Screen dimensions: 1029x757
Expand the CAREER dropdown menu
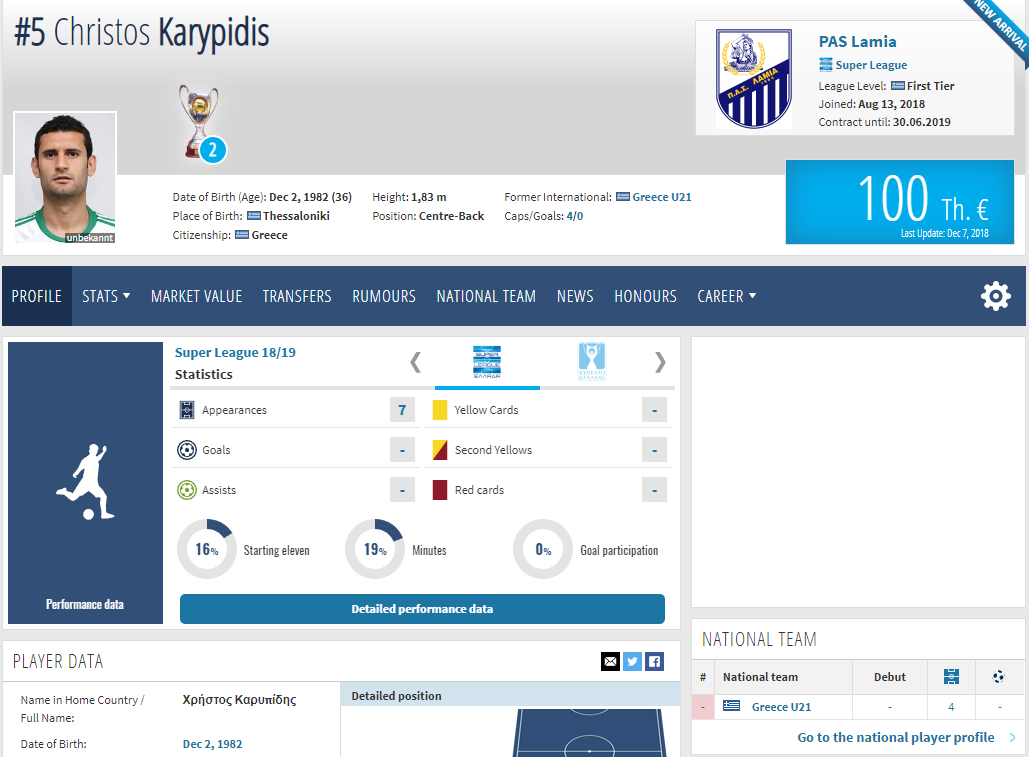[726, 296]
